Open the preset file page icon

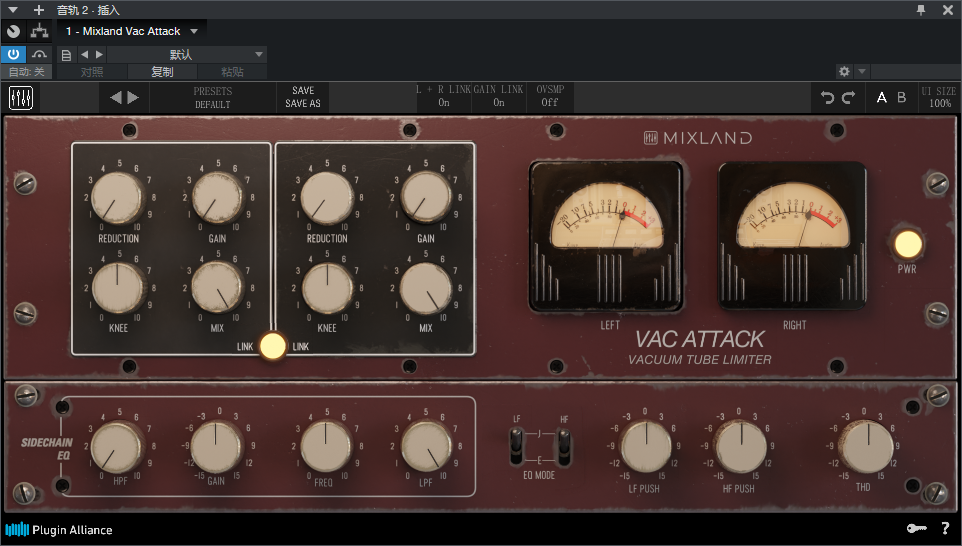pyautogui.click(x=66, y=55)
